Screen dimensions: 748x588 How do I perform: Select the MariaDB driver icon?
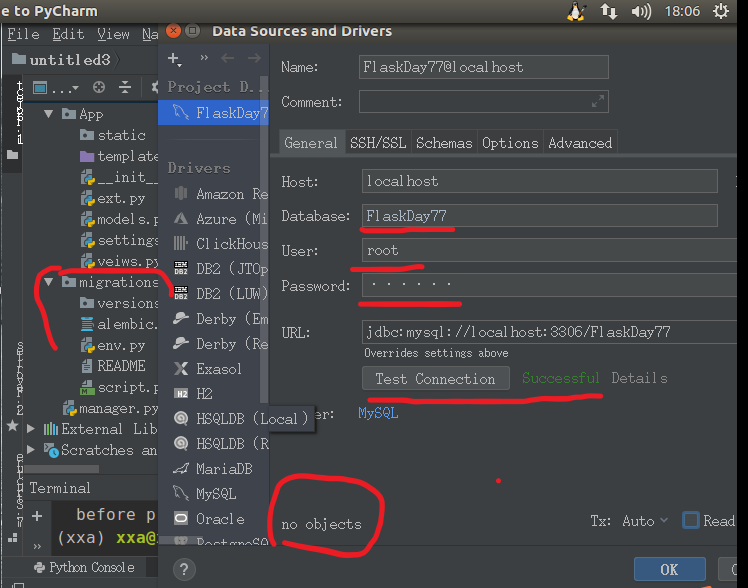[x=181, y=469]
